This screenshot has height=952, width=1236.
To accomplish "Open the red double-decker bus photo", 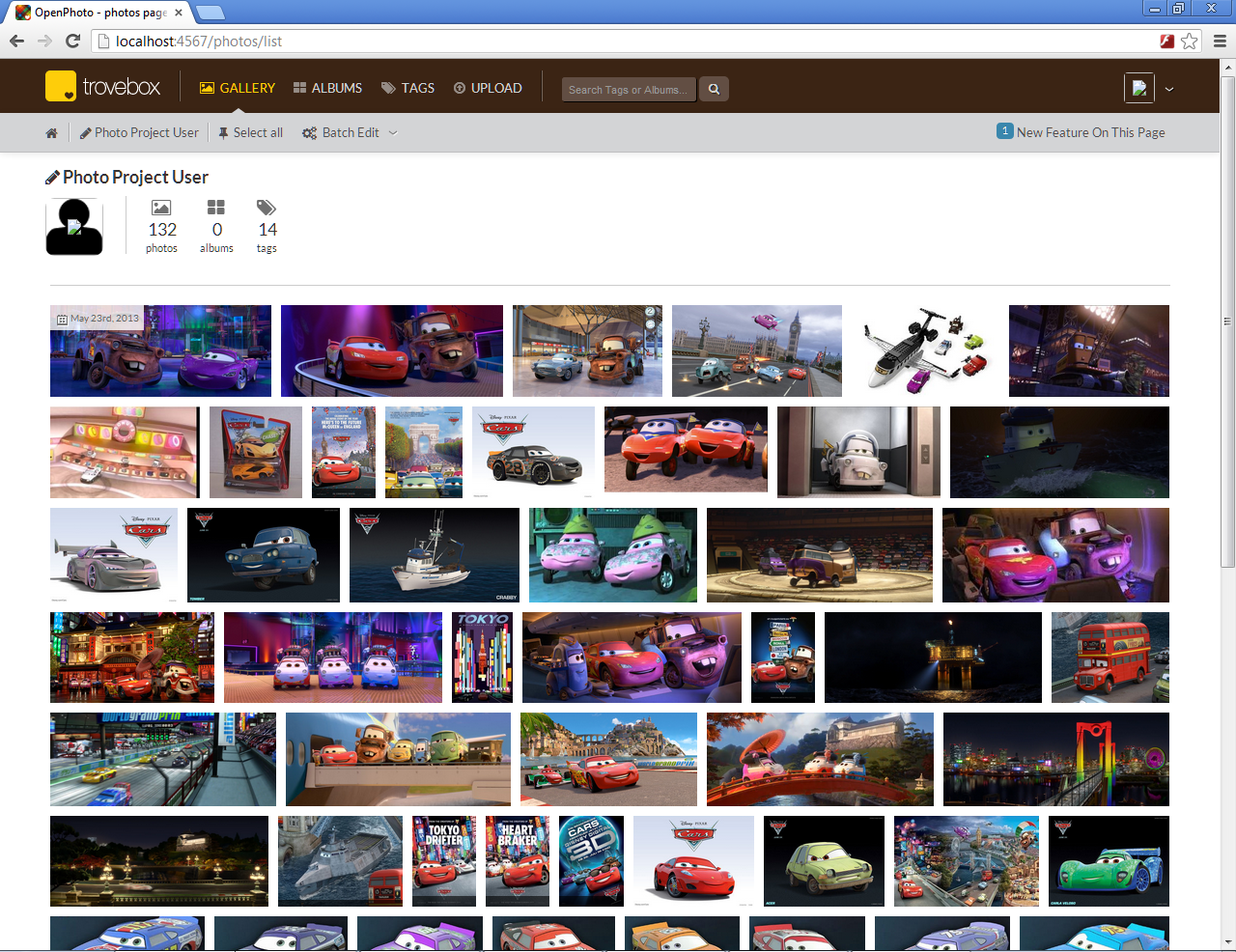I will [x=1110, y=658].
